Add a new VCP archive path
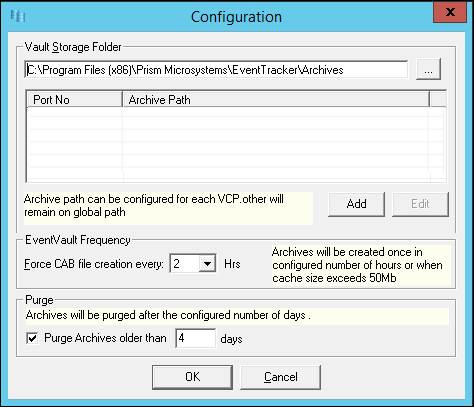 coord(356,204)
